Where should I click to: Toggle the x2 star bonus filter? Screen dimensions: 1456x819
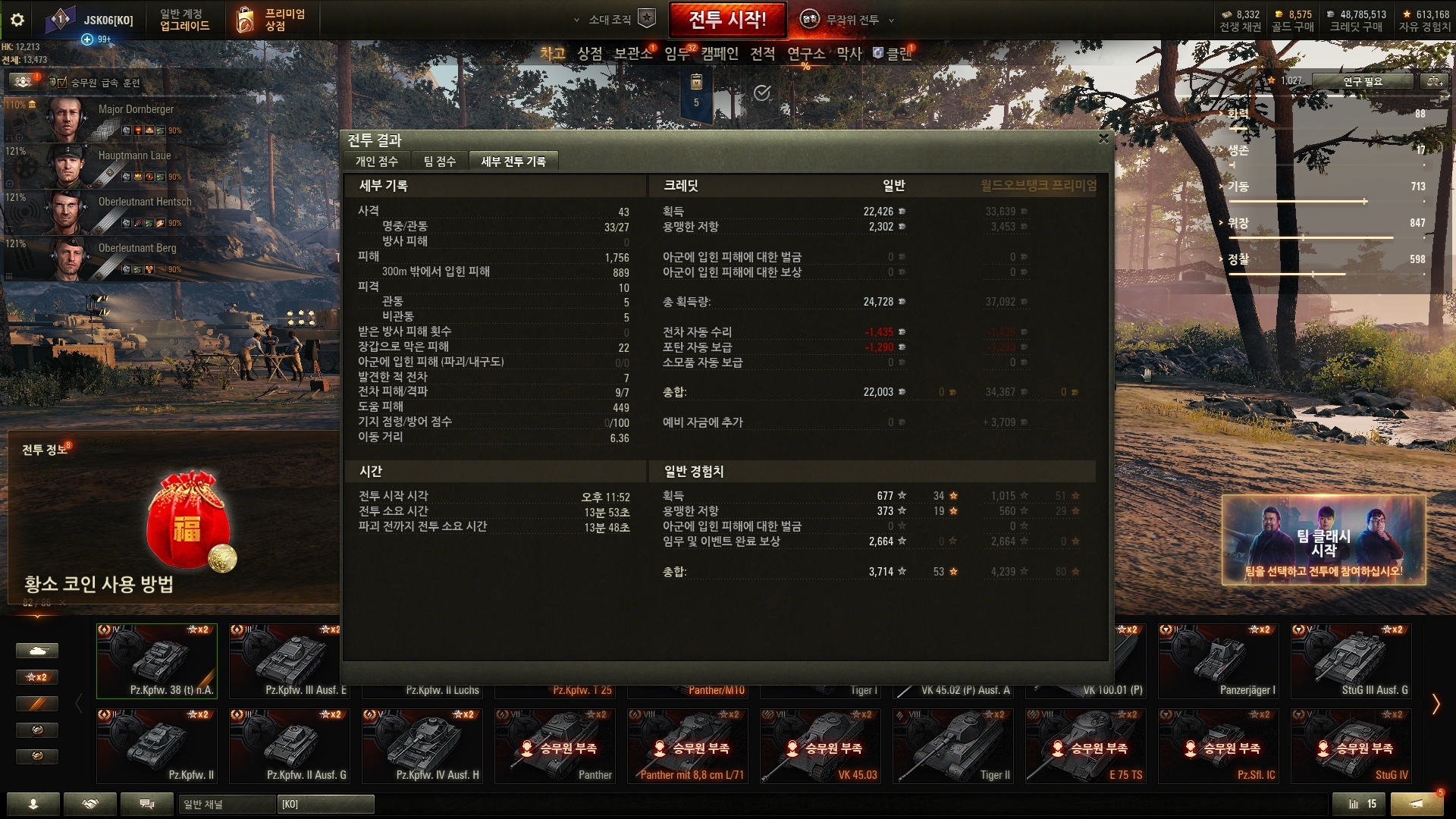tap(36, 677)
